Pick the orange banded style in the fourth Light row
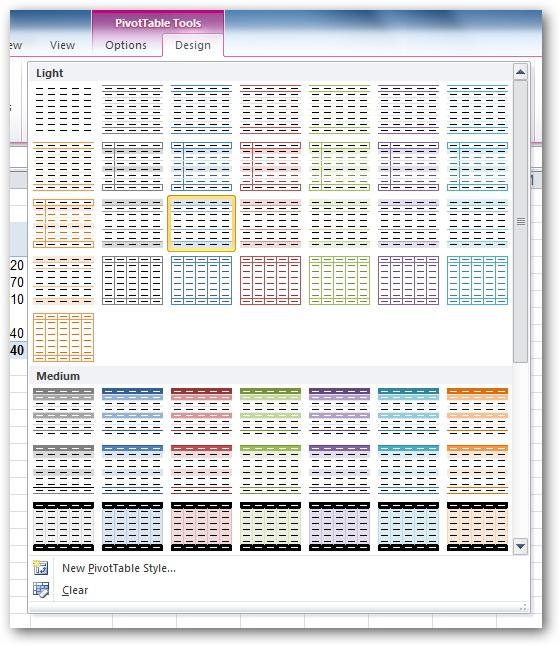Screen dimensions: 560x646 click(x=63, y=281)
